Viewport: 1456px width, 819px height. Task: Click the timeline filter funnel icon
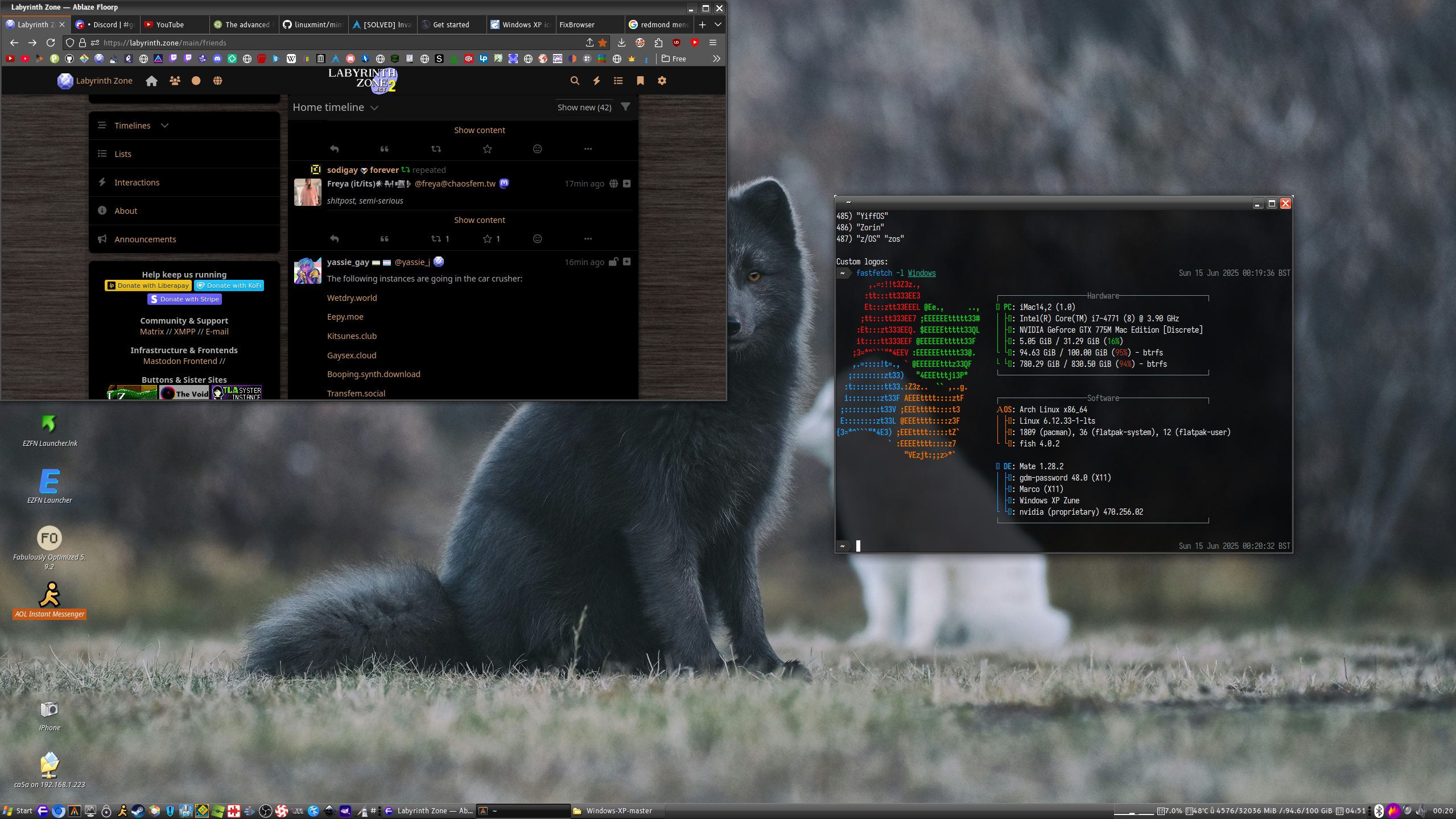[625, 107]
